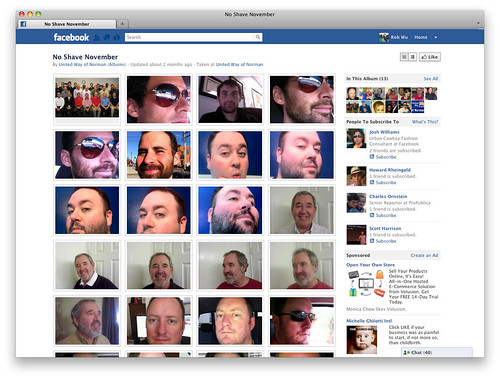The height and width of the screenshot is (379, 500).
Task: Open the photo of man in office
Action: (x=230, y=99)
